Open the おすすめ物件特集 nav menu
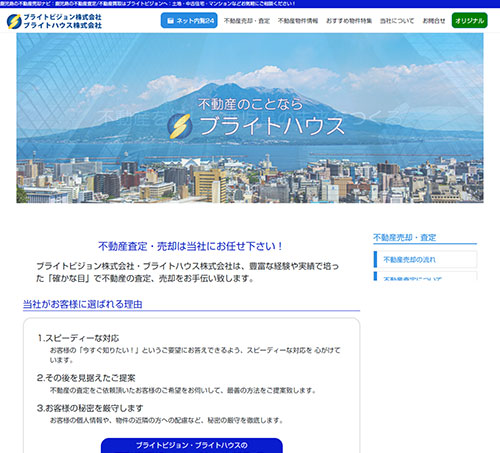 point(349,21)
